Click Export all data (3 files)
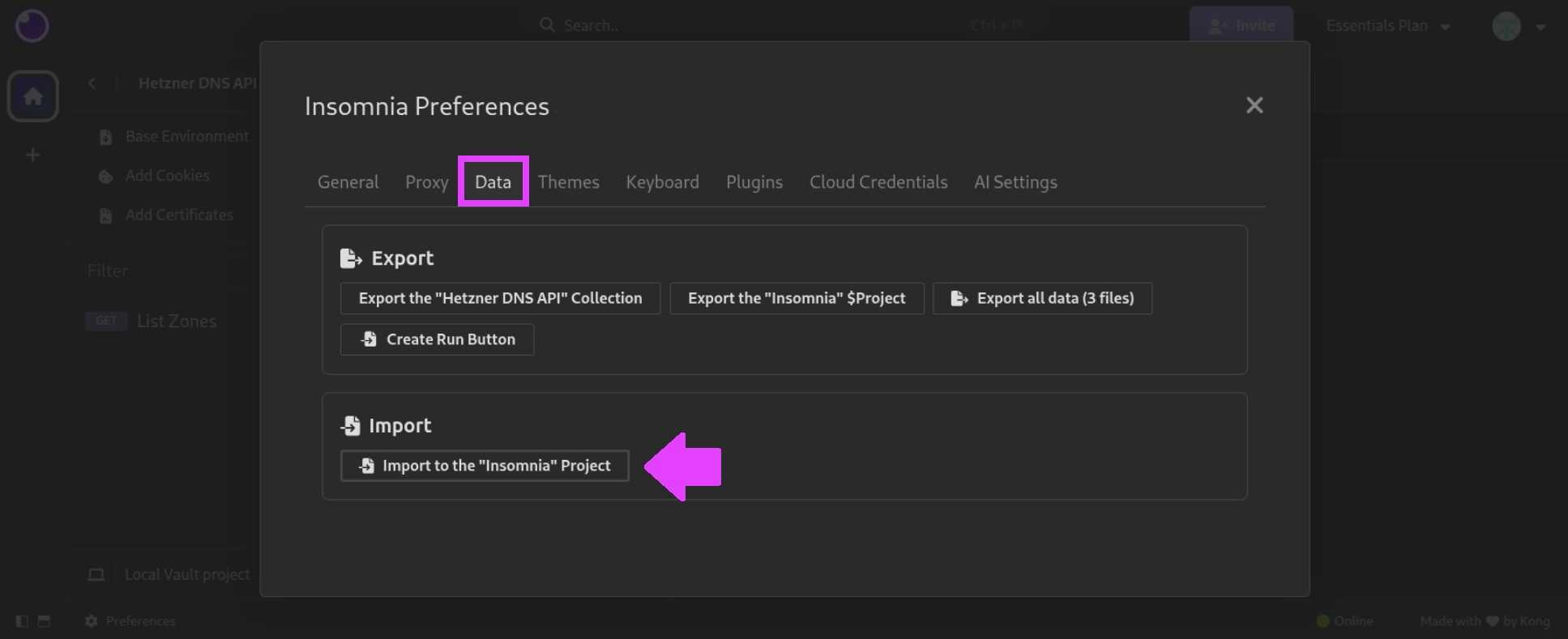 click(x=1042, y=298)
